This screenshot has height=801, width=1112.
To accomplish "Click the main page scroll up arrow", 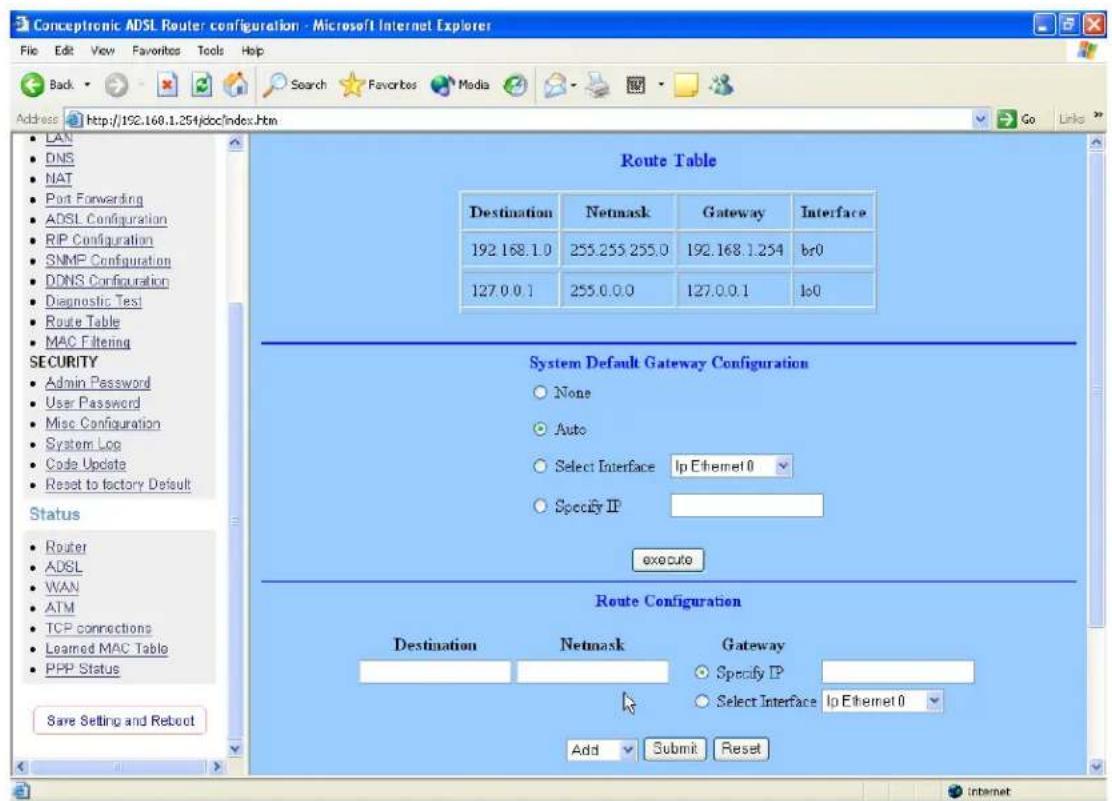I will click(x=1096, y=142).
